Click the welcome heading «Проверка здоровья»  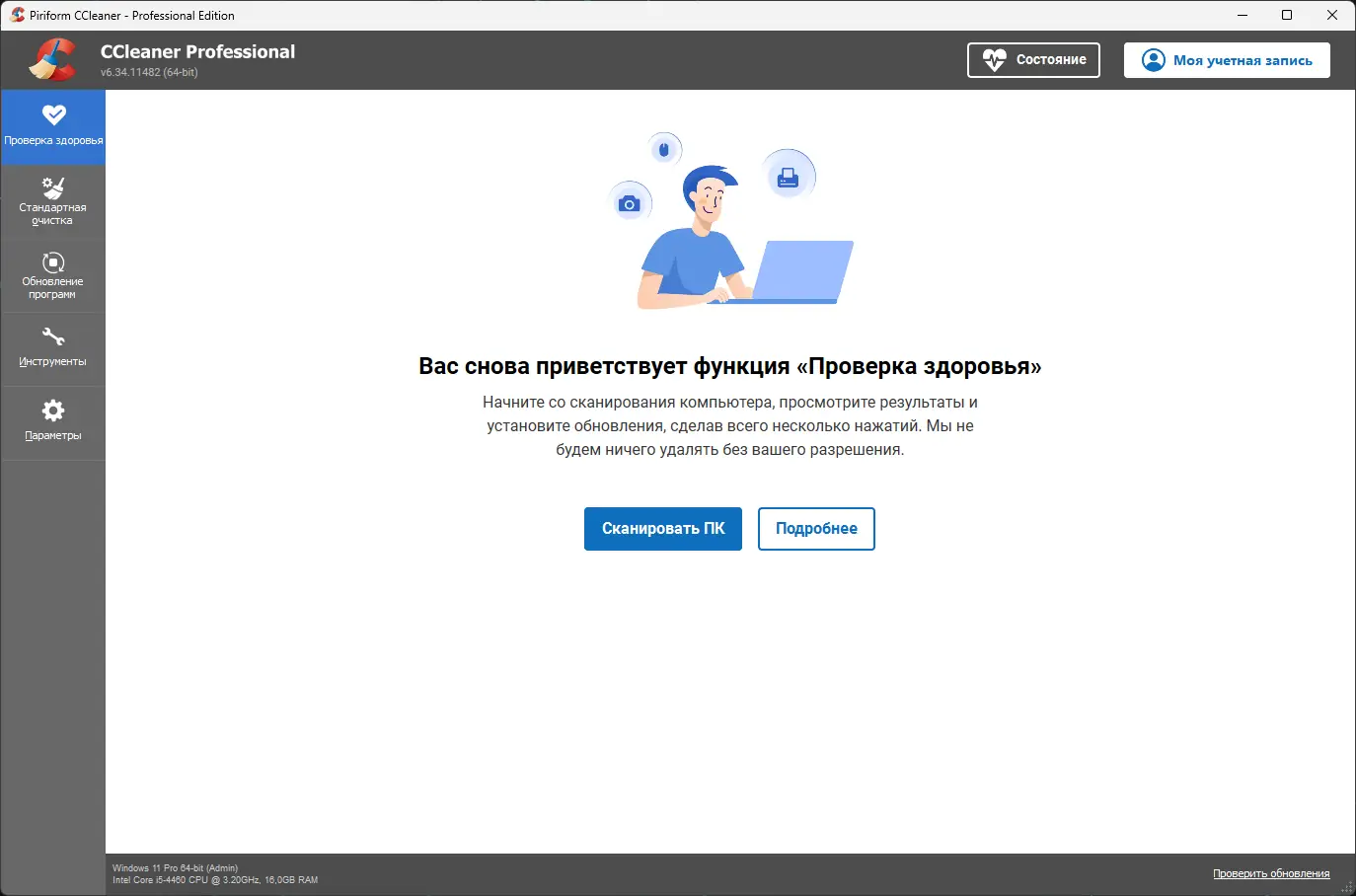pos(730,366)
